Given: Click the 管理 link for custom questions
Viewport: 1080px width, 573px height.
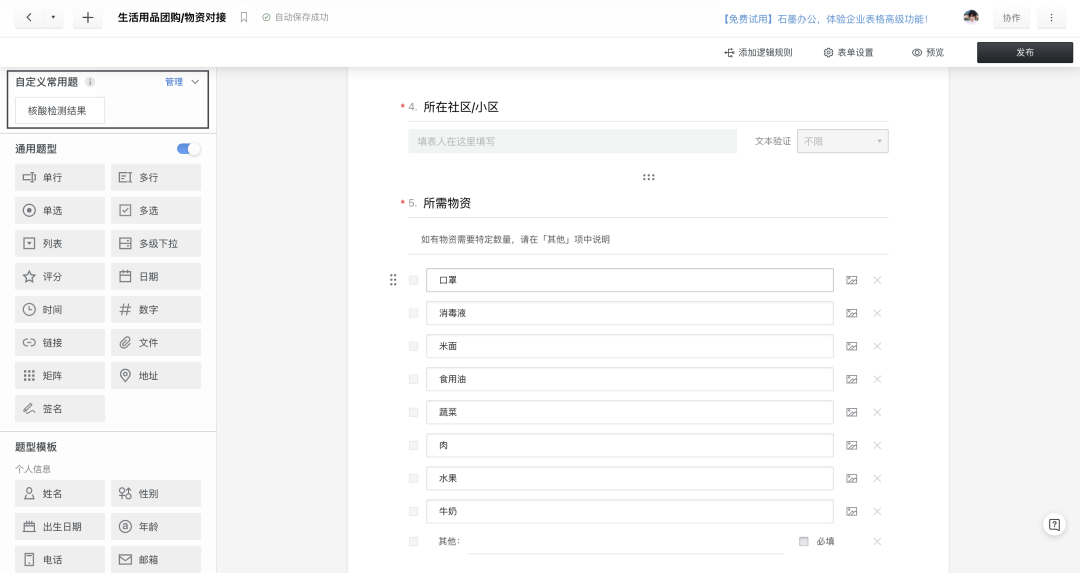Looking at the screenshot, I should [174, 82].
